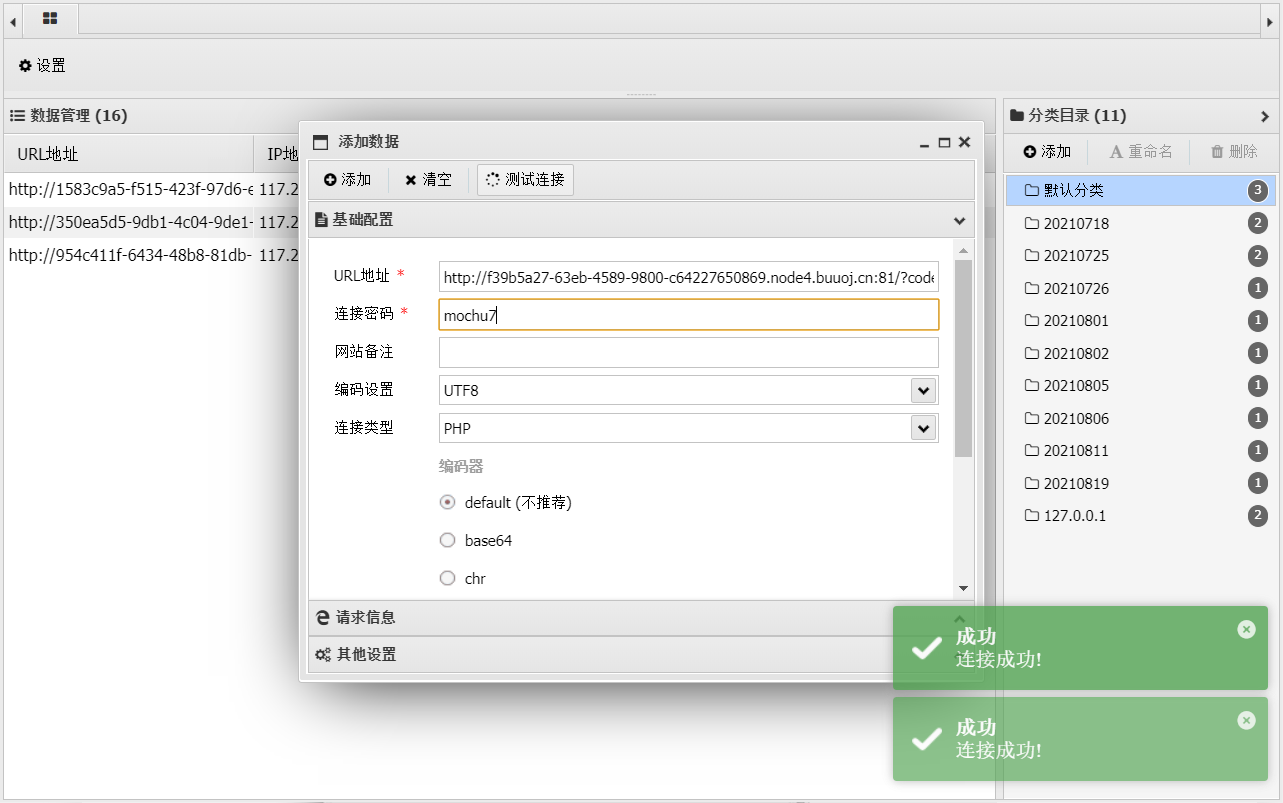Click the grid home tab icon
The width and height of the screenshot is (1283, 803).
coord(49,18)
